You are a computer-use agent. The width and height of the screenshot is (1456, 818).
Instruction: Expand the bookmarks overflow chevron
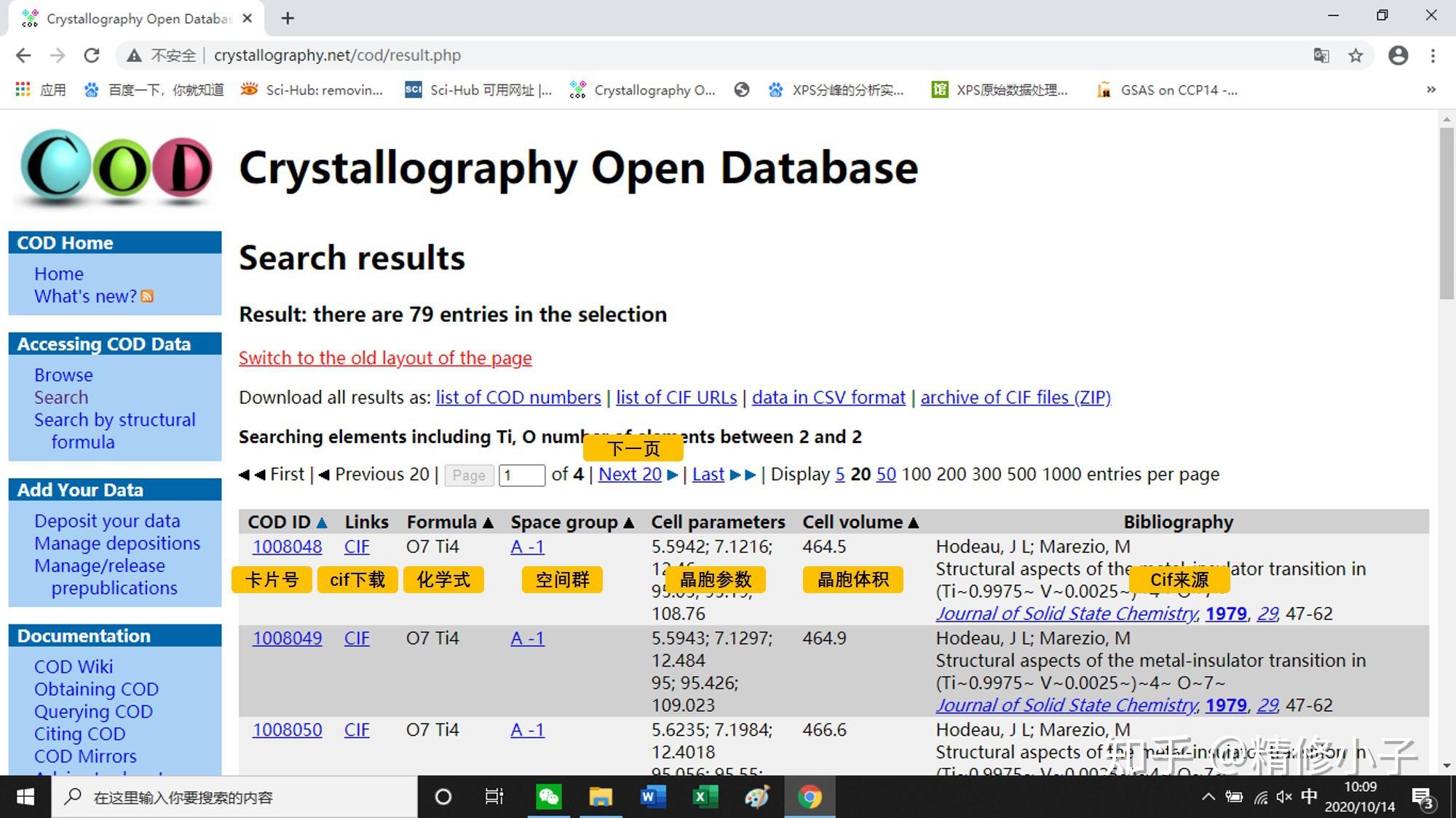coord(1431,90)
